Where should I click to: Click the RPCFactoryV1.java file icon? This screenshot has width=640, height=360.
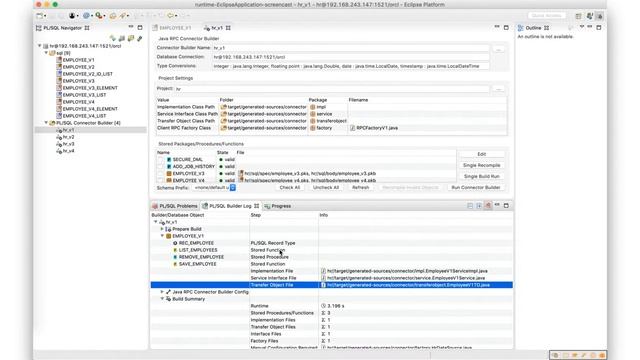[x=353, y=128]
